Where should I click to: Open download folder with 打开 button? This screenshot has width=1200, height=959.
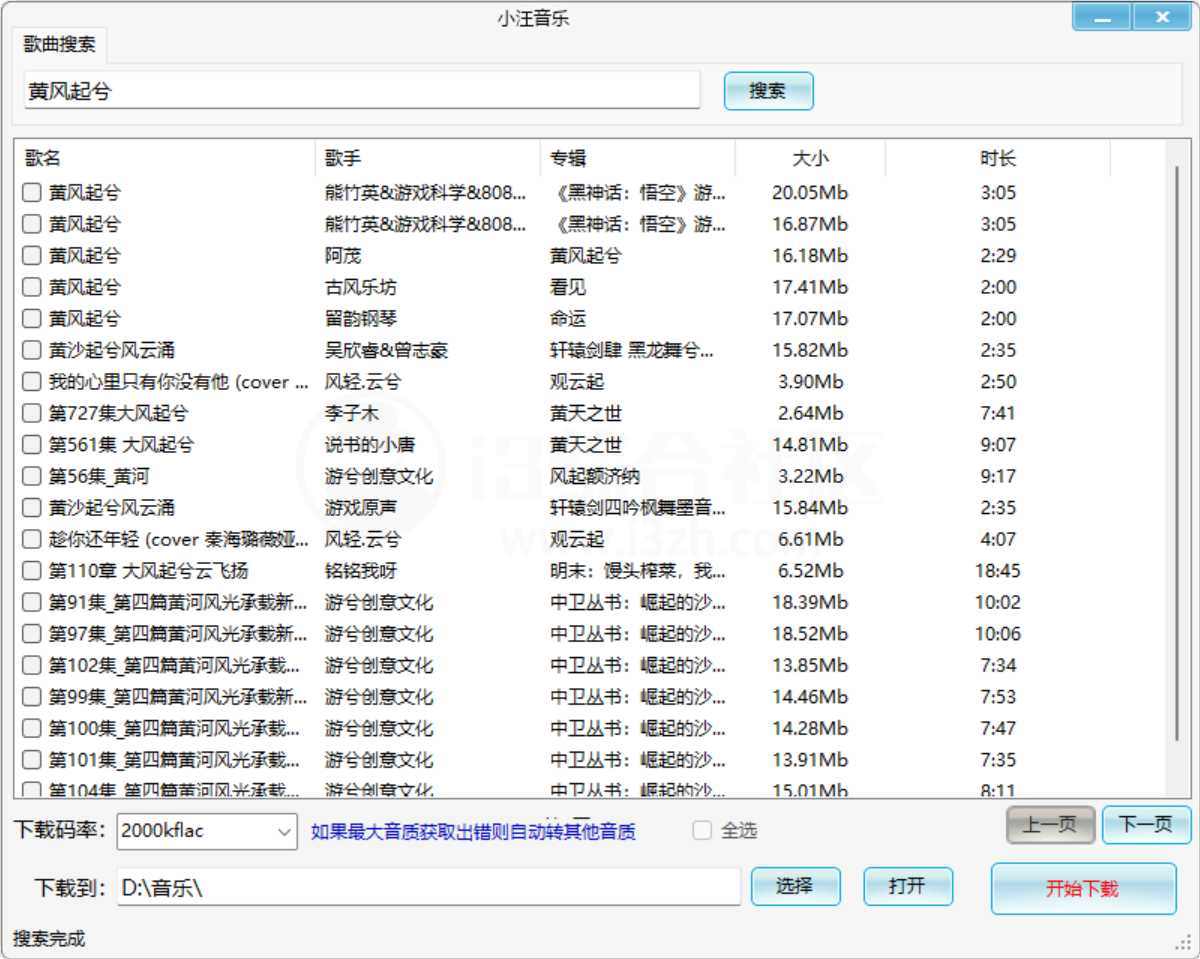[908, 886]
